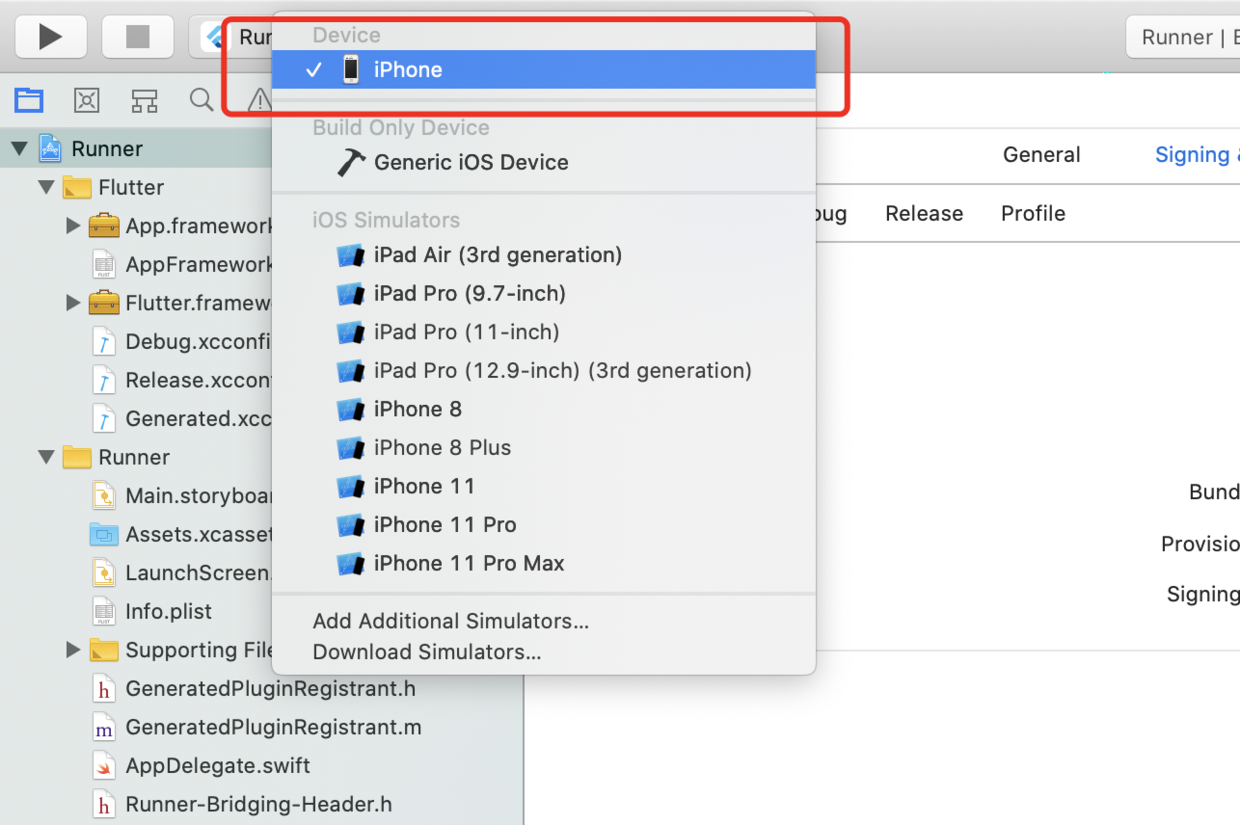This screenshot has height=825, width=1240.
Task: Select Info.plist file
Action: point(151,611)
